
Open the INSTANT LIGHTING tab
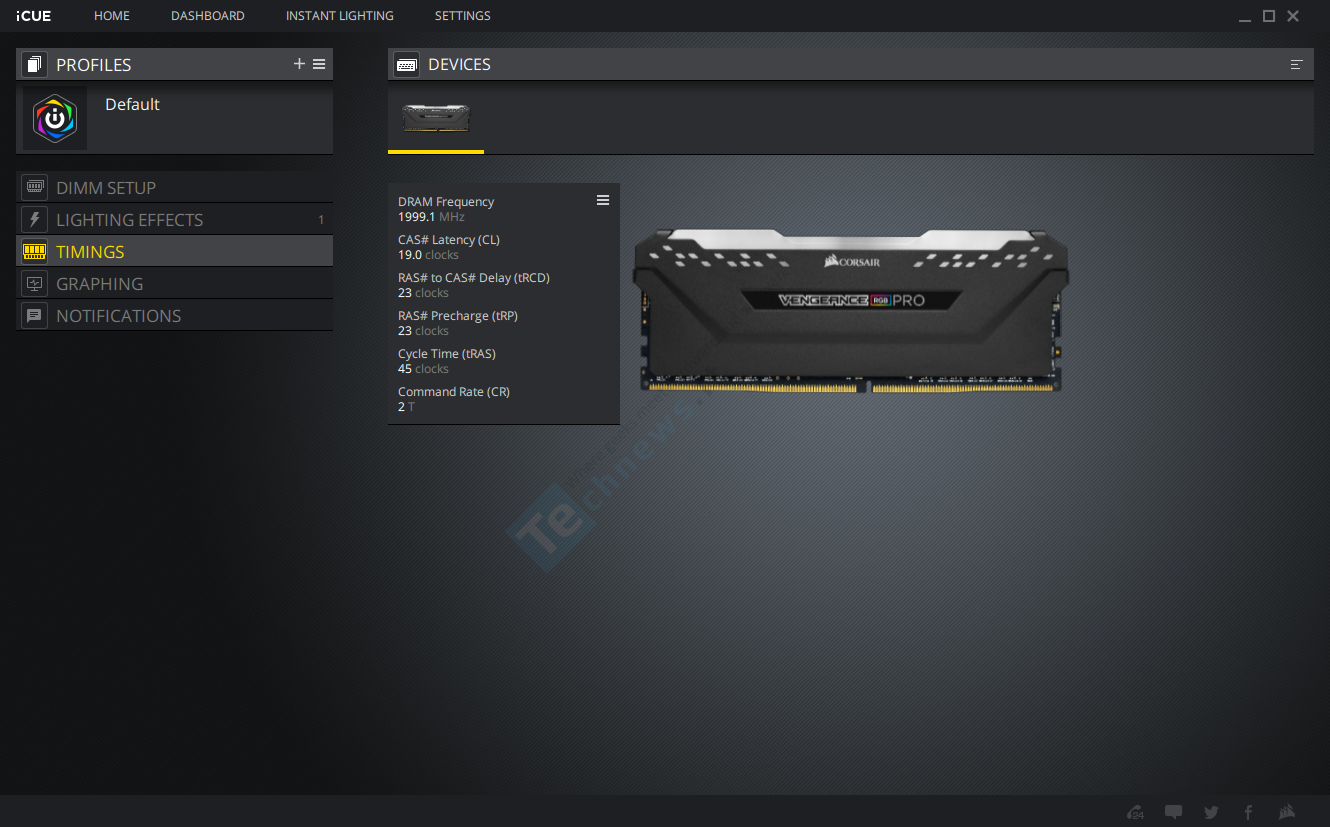click(x=340, y=16)
